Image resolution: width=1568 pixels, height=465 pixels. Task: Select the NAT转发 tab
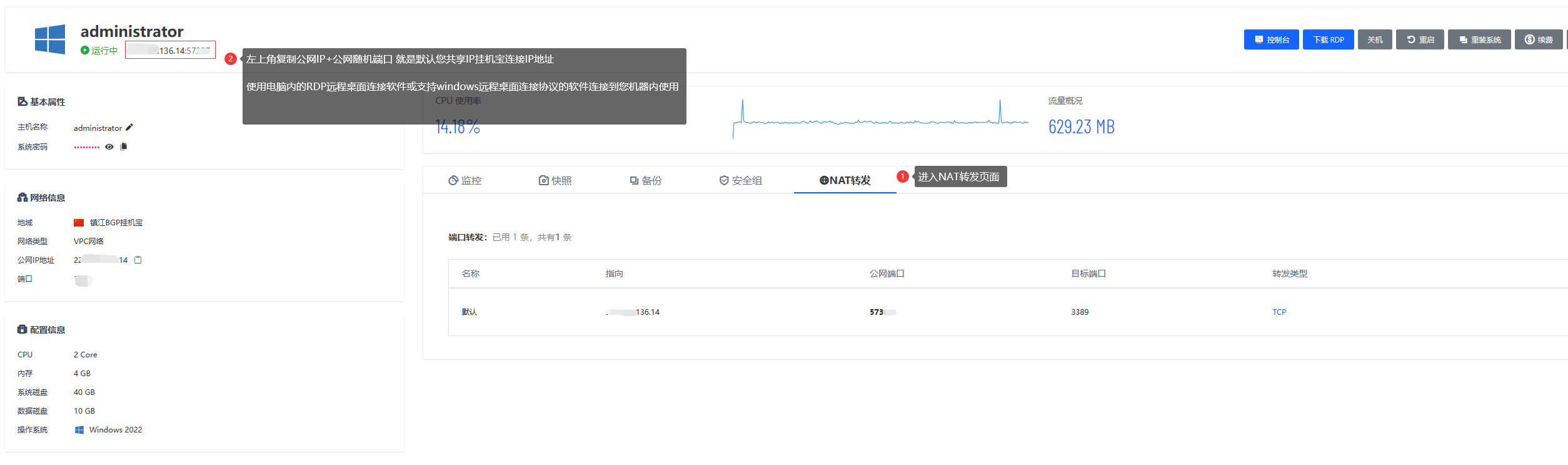coord(845,180)
